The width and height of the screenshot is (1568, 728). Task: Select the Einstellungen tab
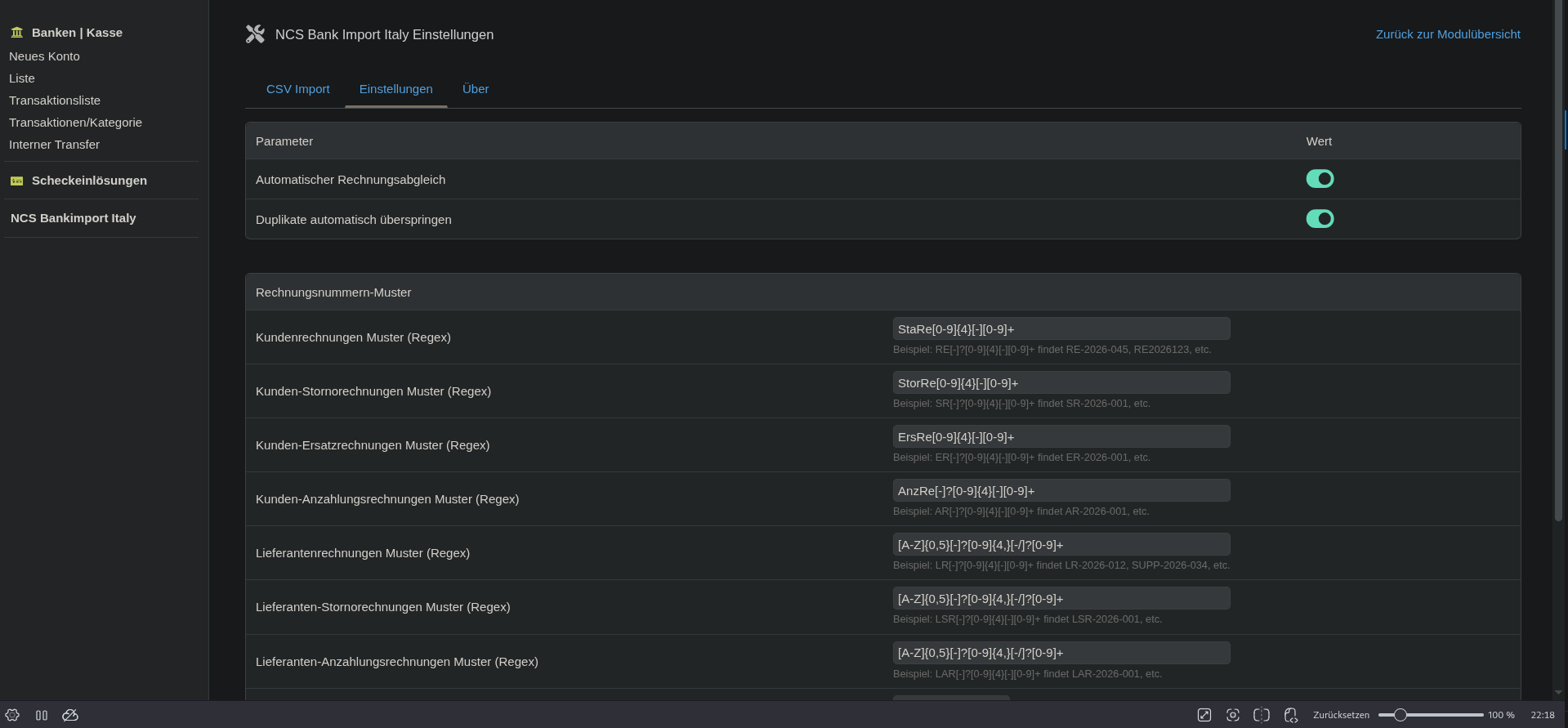396,89
